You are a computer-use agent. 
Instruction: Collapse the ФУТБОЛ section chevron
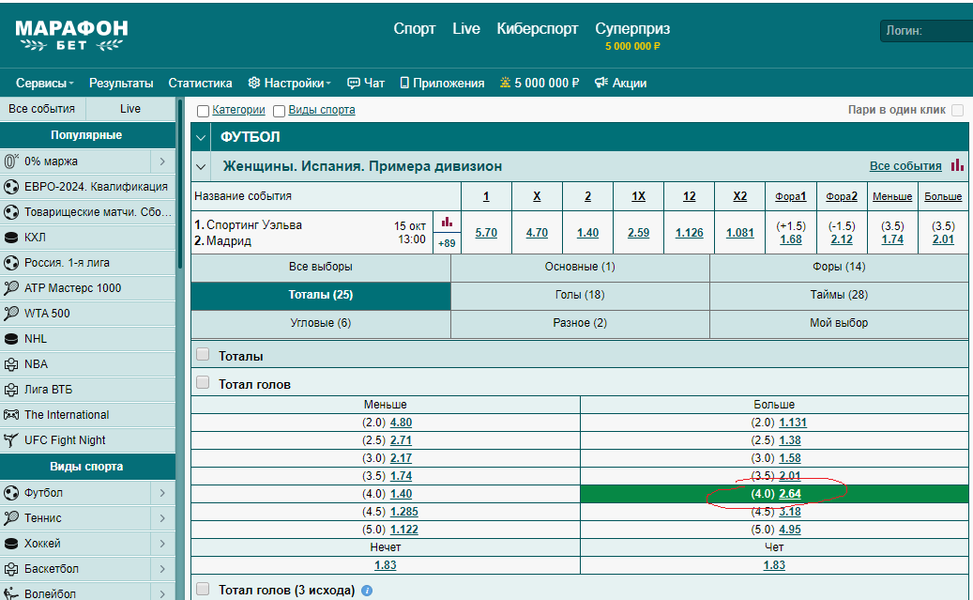[202, 138]
